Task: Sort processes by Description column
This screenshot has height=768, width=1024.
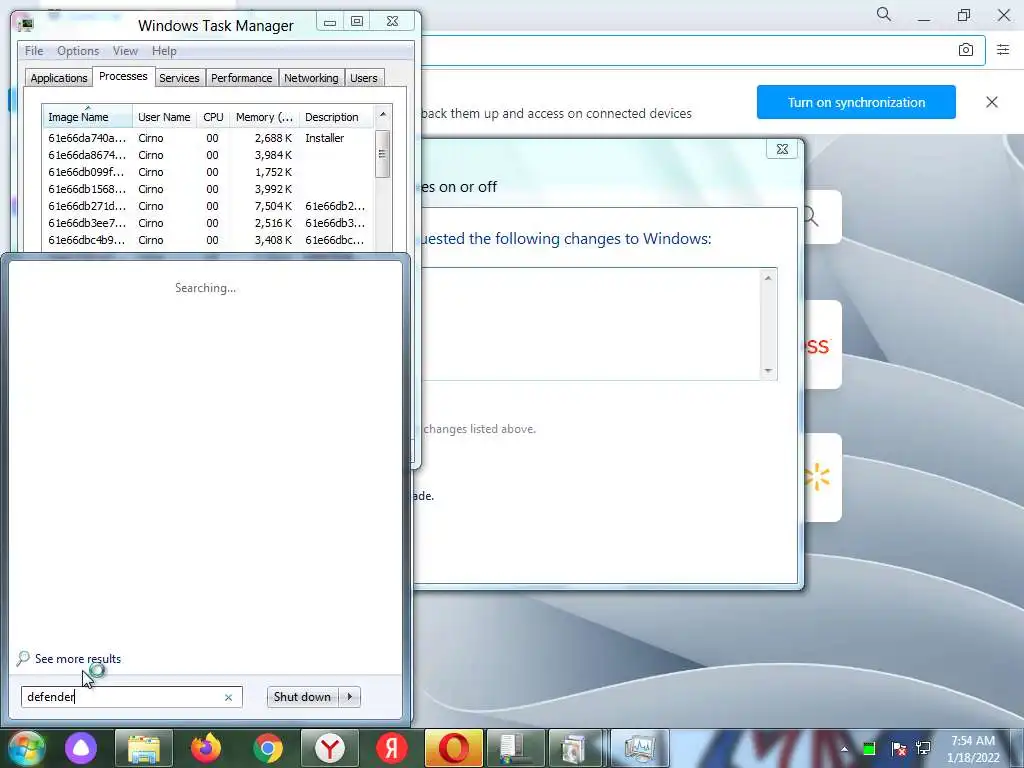Action: [x=336, y=117]
